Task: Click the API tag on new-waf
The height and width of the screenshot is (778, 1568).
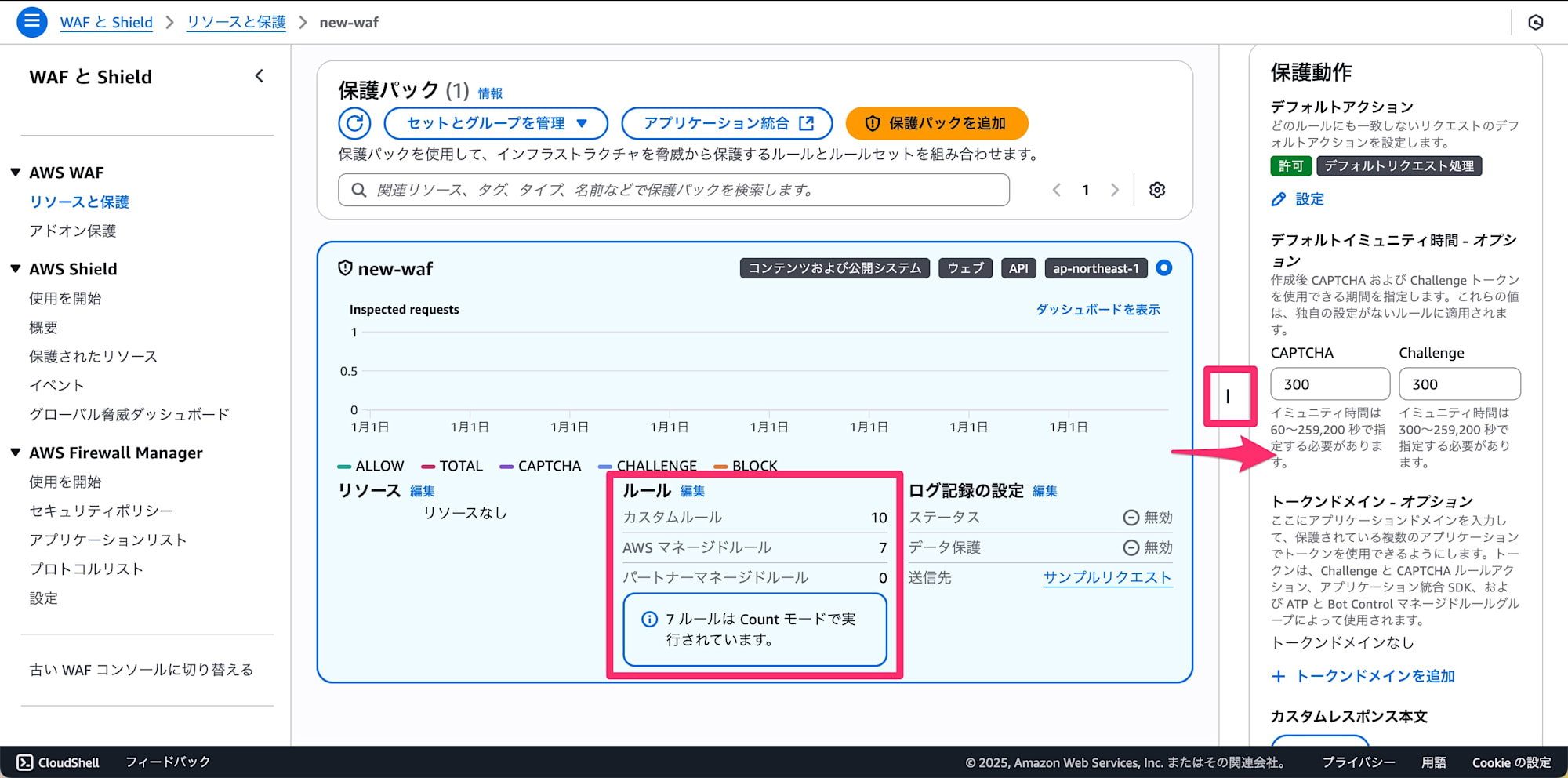Action: click(1018, 268)
